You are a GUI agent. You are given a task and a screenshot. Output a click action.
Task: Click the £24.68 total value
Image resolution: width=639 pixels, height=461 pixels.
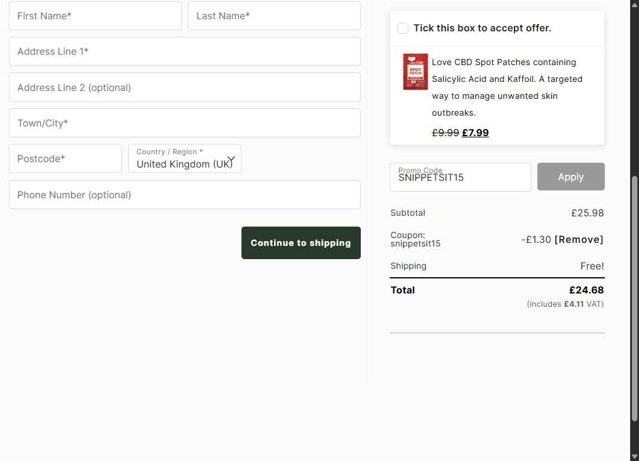[586, 290]
